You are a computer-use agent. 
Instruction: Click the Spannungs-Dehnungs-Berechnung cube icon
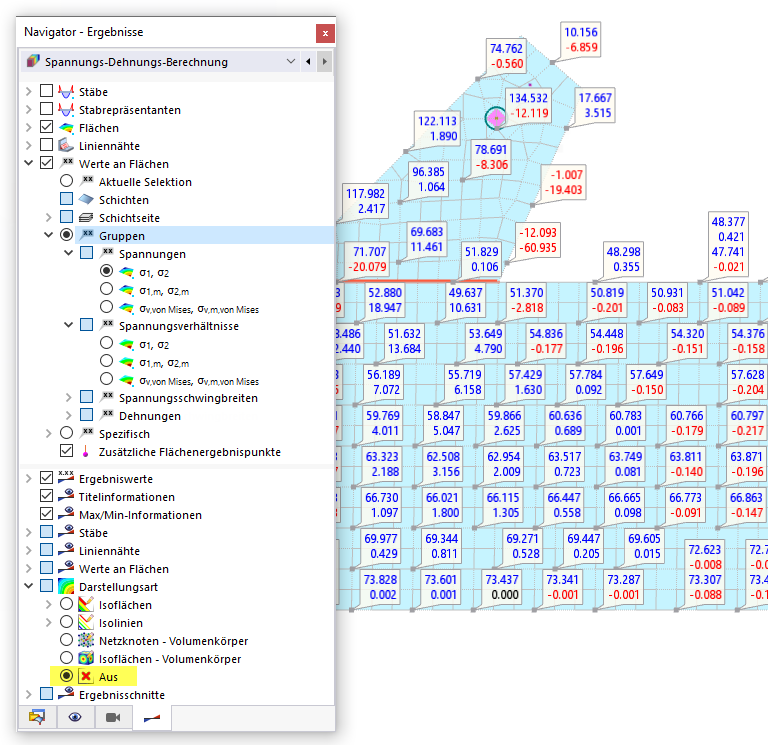coord(33,61)
